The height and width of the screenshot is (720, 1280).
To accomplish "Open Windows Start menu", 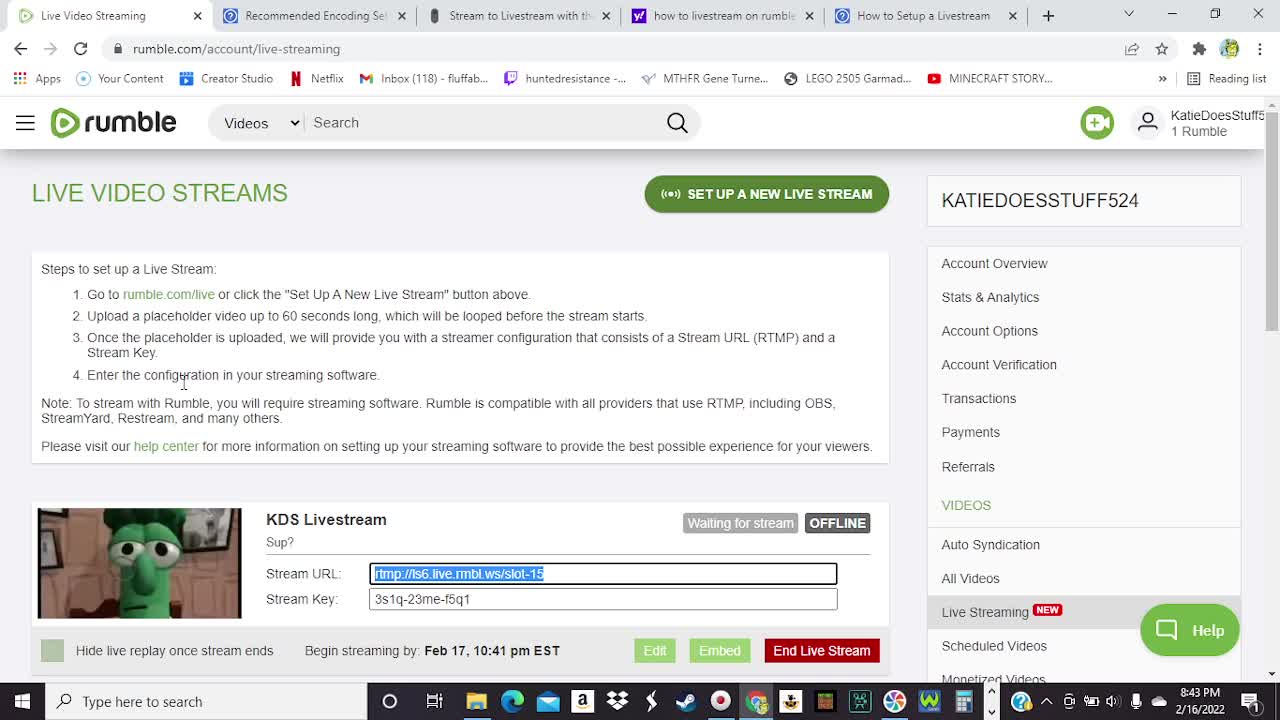I will click(22, 702).
